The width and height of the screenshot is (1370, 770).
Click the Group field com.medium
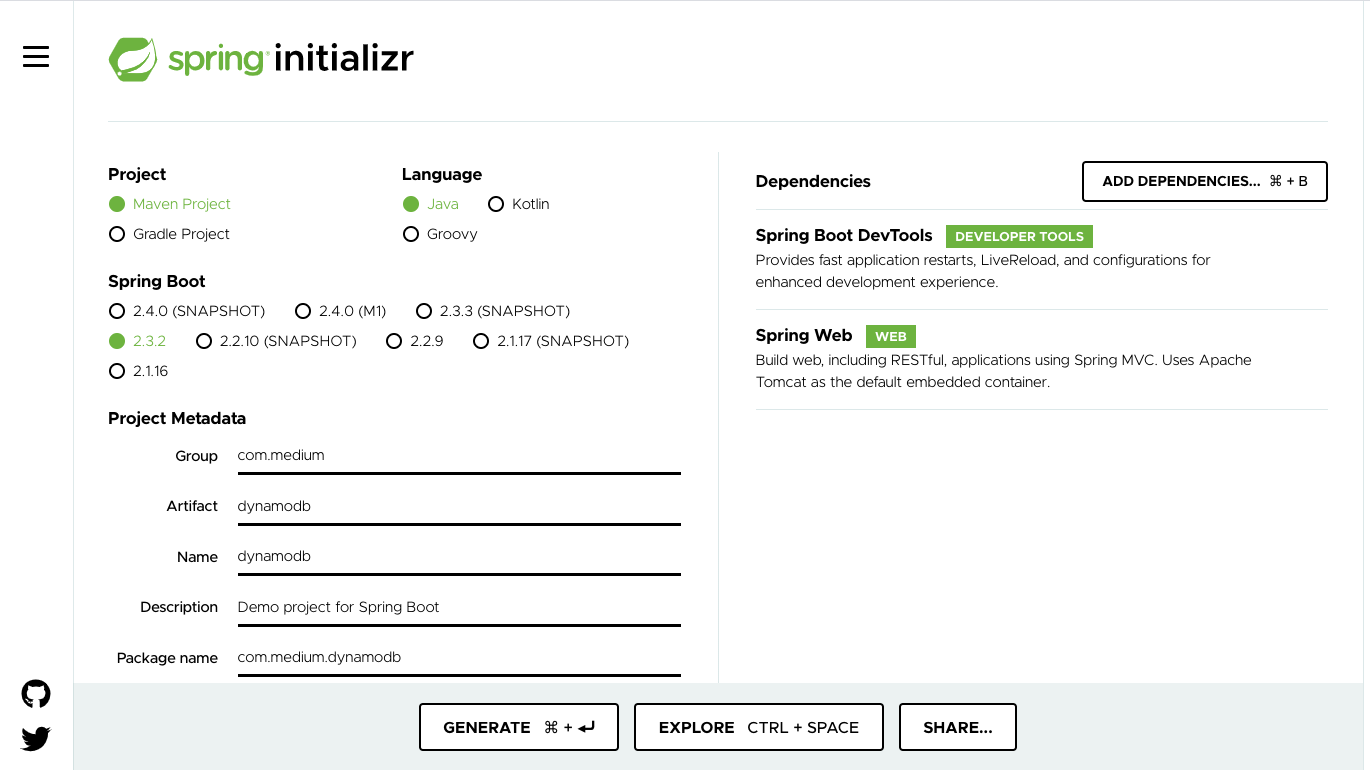(x=459, y=455)
